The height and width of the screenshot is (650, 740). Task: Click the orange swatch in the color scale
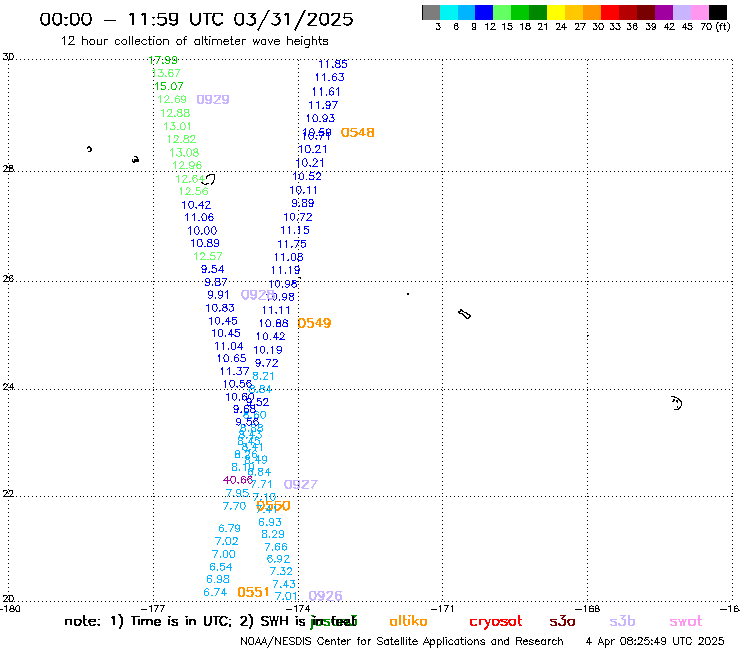[591, 13]
